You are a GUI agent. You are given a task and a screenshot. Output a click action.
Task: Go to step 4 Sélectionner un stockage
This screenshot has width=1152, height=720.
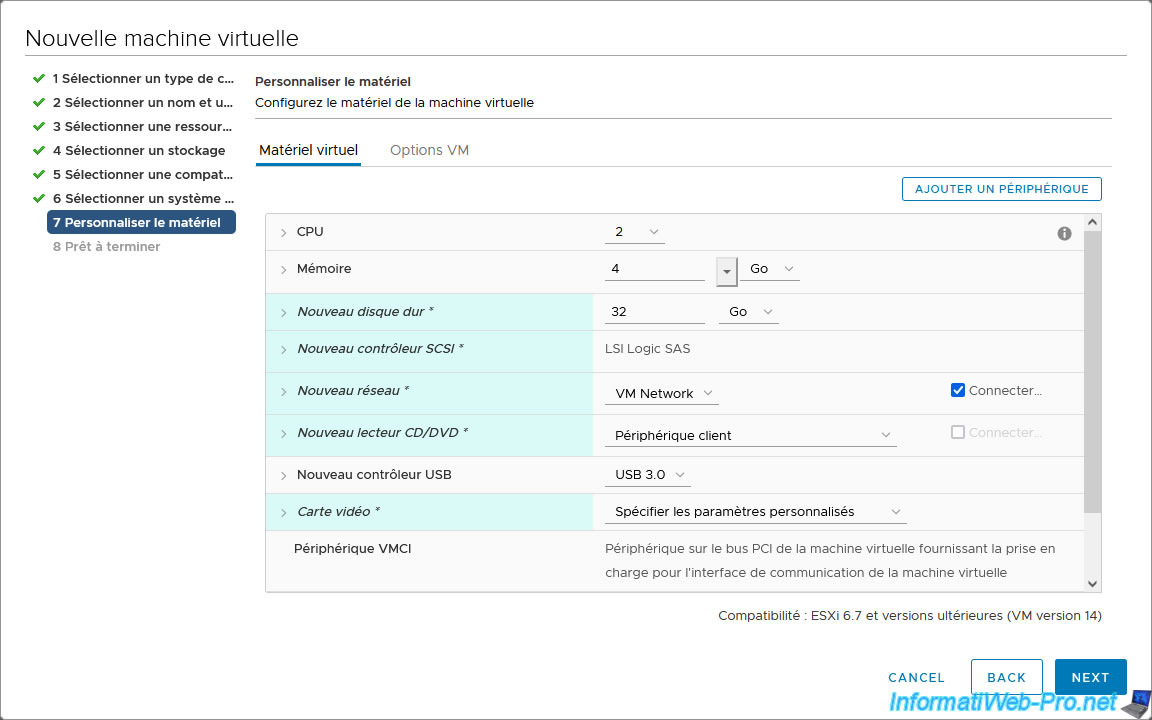138,151
